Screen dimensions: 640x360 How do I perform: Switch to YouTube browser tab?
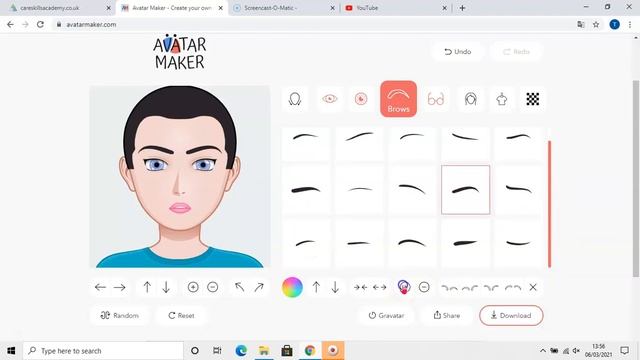click(395, 8)
